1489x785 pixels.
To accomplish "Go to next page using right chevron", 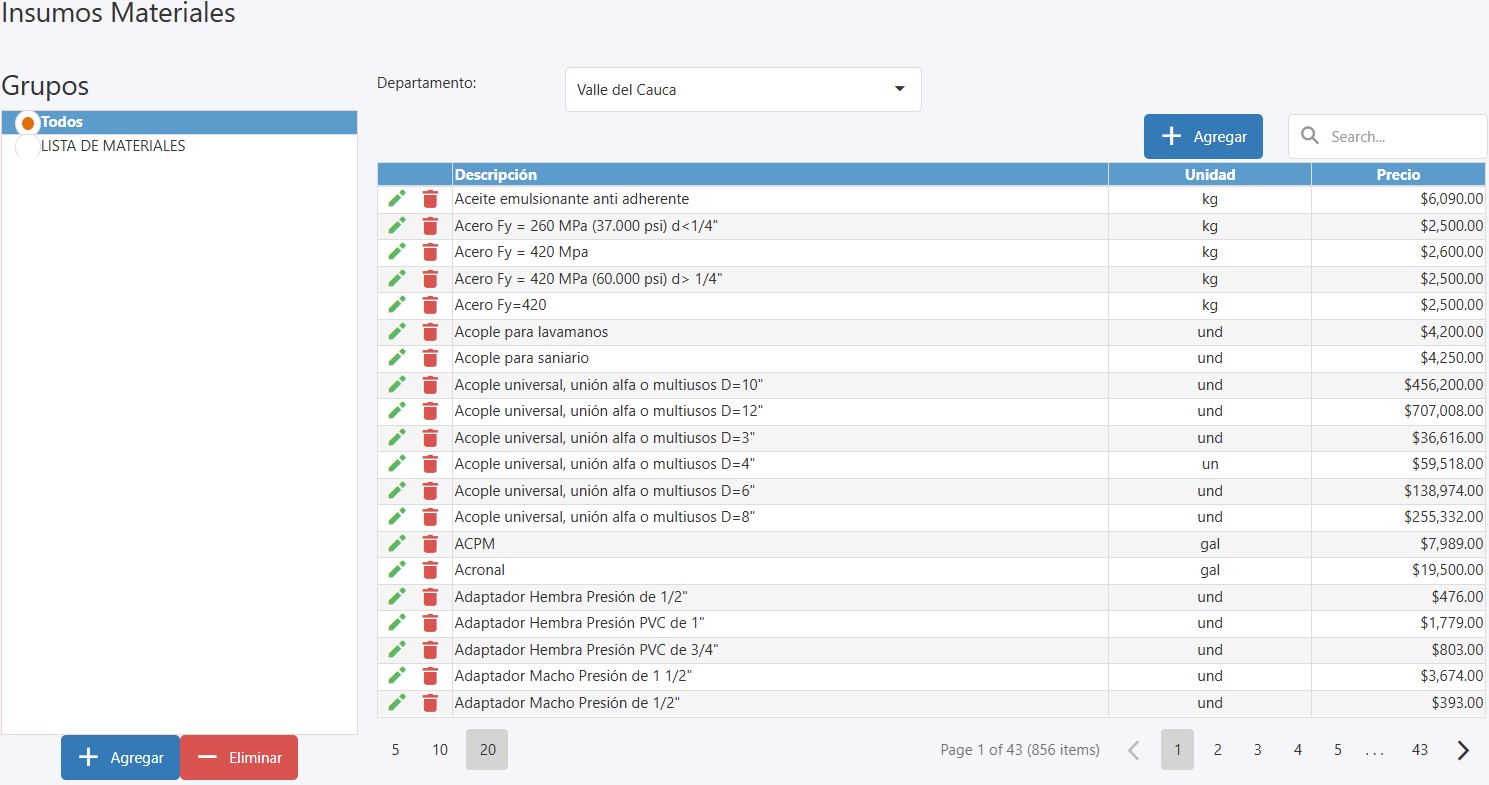I will (1463, 750).
